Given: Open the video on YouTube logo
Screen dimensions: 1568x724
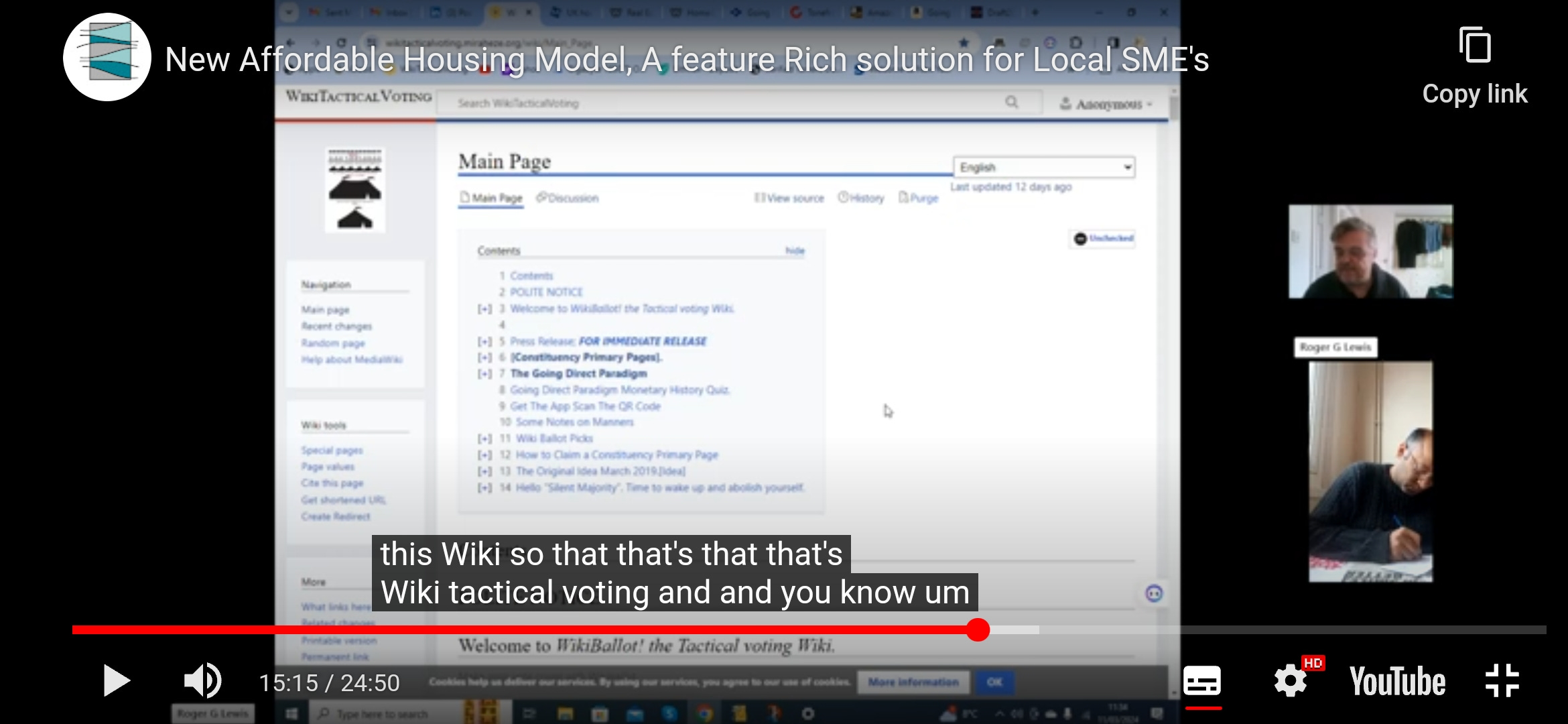Looking at the screenshot, I should pos(1398,682).
